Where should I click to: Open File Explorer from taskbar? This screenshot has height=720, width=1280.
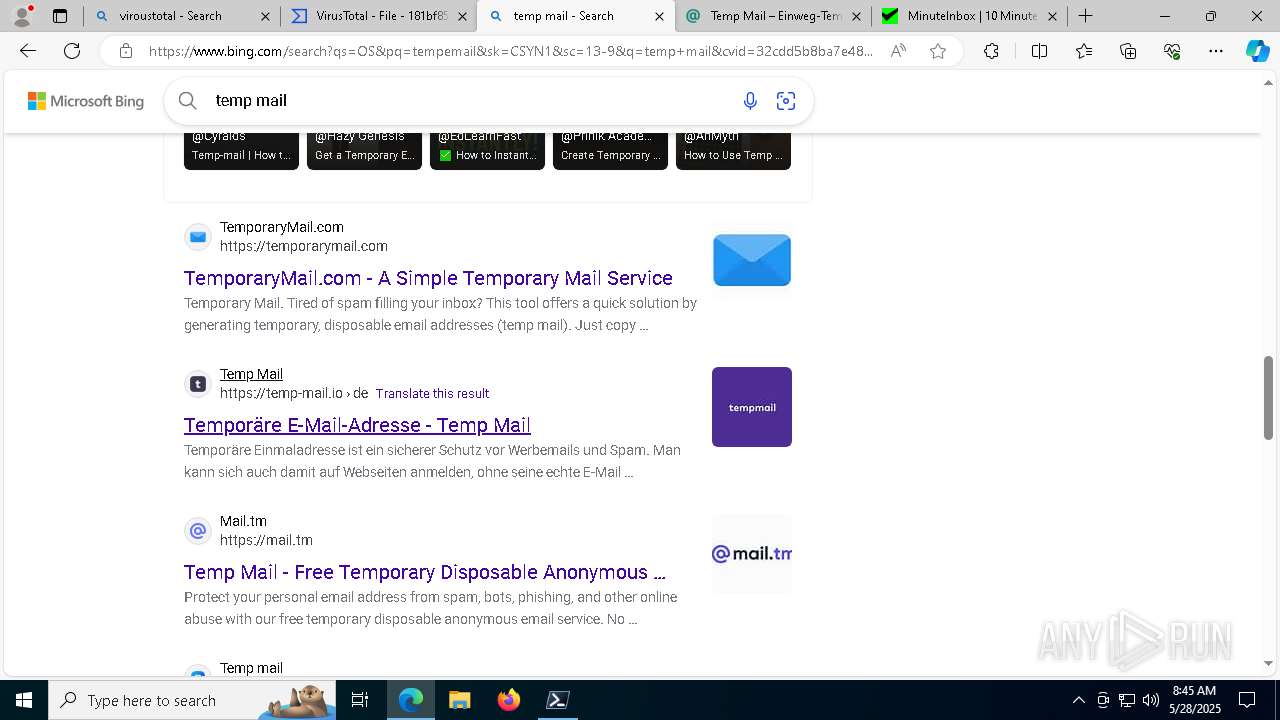[459, 700]
